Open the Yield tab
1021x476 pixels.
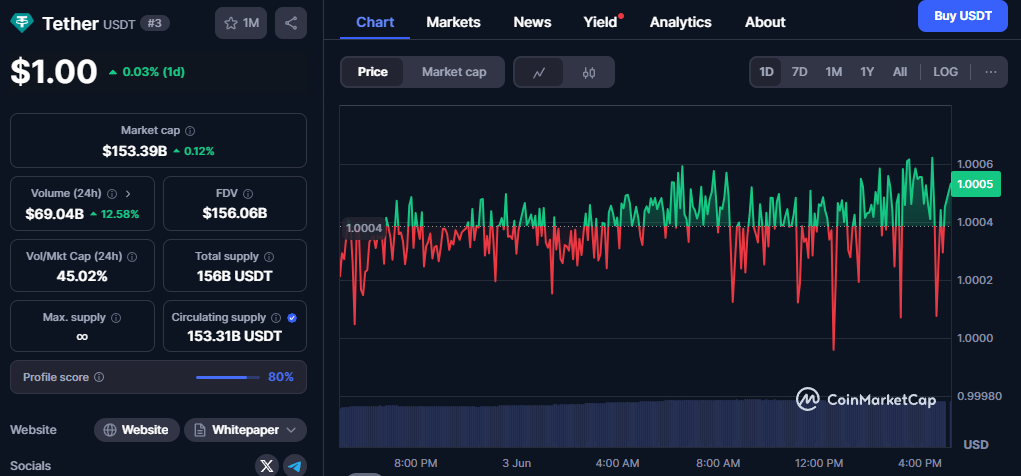[x=600, y=22]
